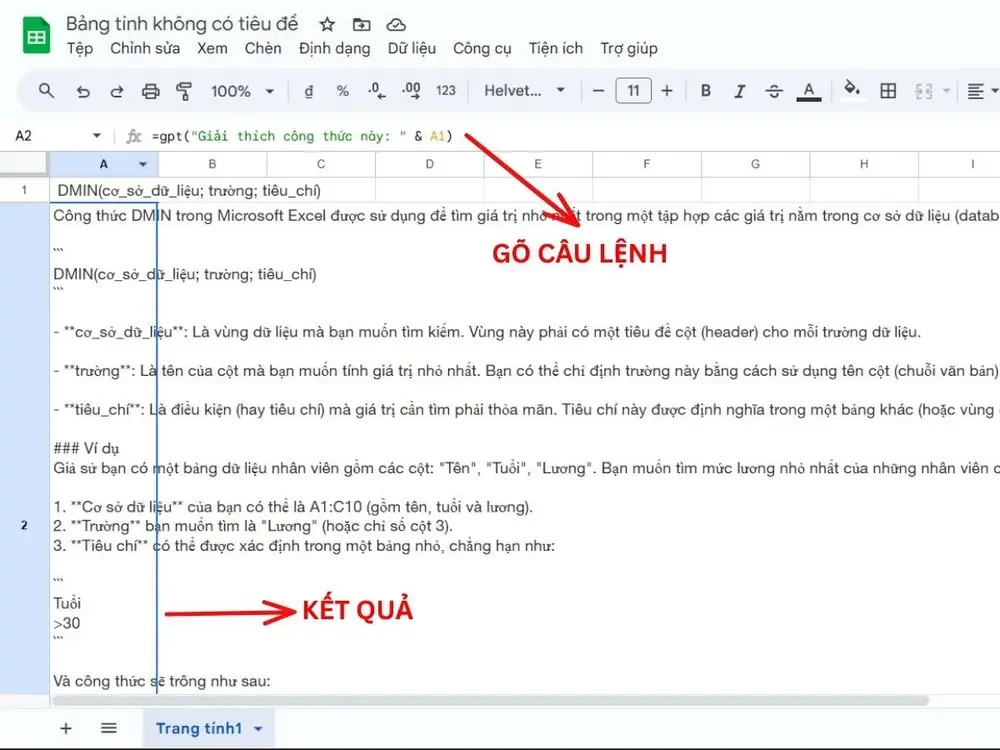Viewport: 1000px width, 750px height.
Task: Select column H header
Action: (x=864, y=165)
